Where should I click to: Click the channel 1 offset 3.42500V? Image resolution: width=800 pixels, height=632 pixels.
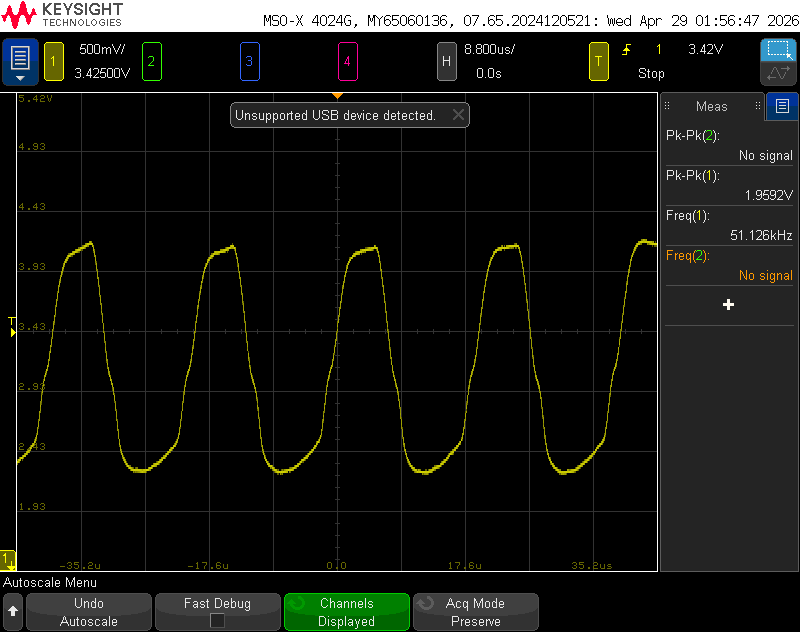click(x=102, y=73)
